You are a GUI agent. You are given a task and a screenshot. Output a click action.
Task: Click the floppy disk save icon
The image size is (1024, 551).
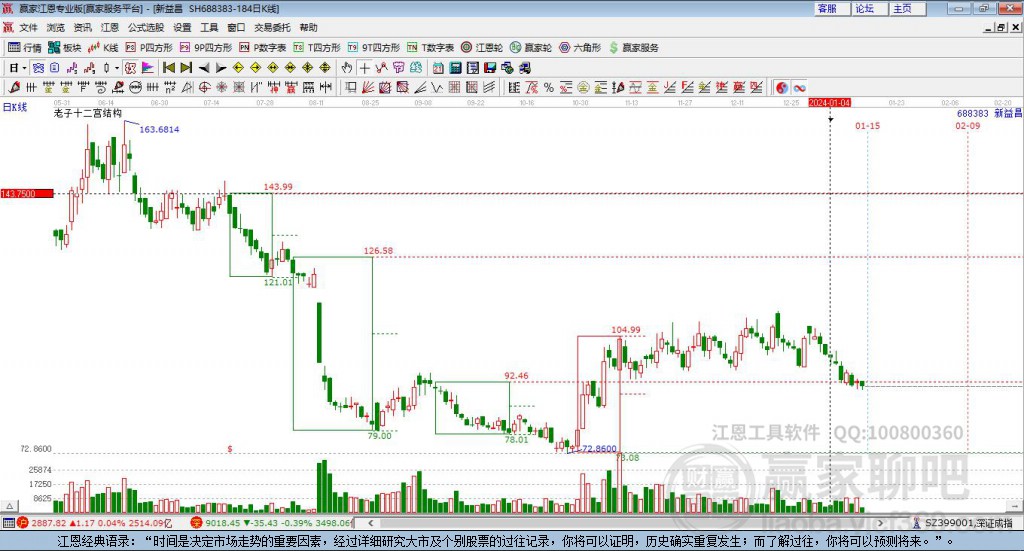tap(490, 68)
